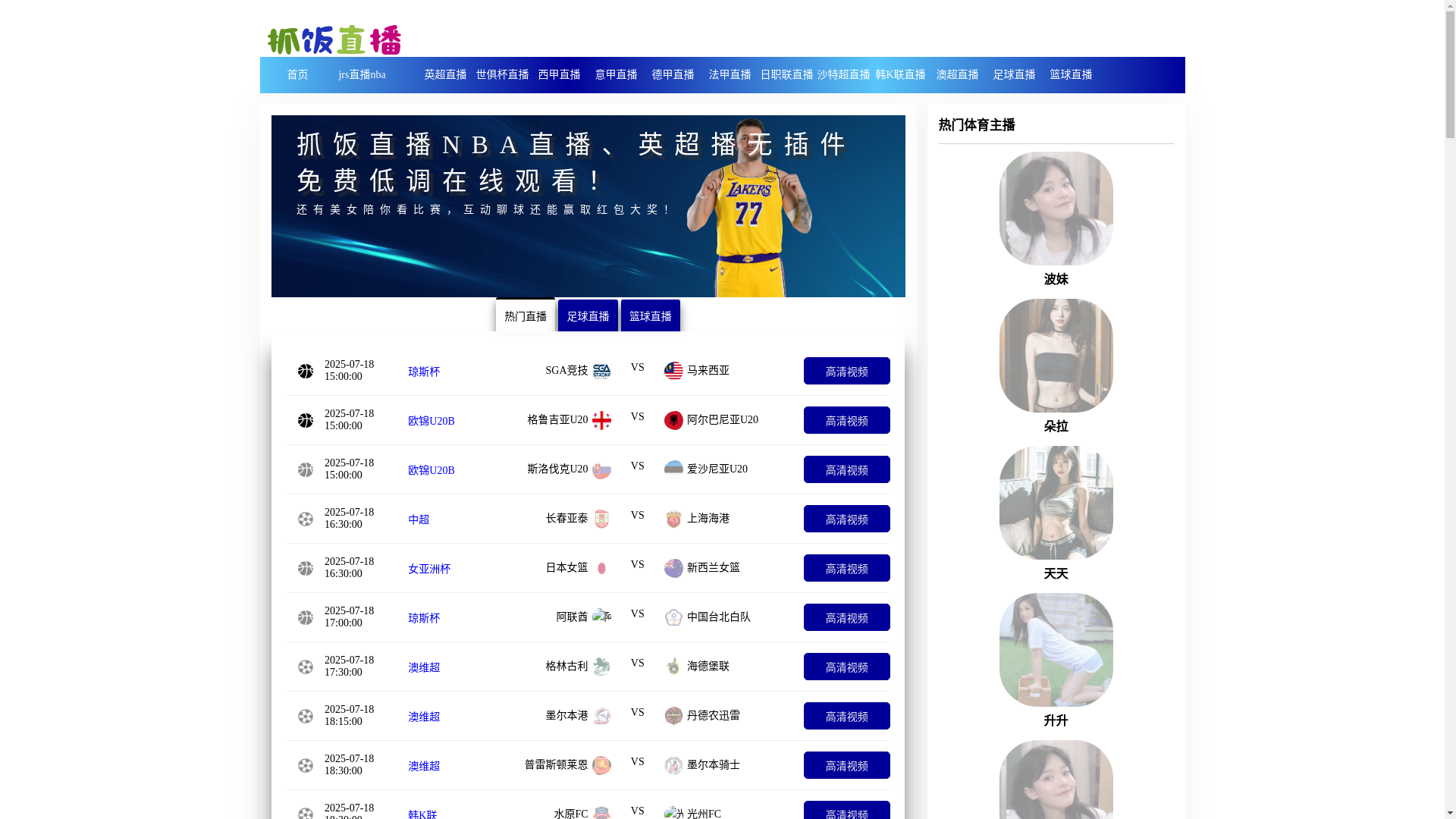Click basketball icon for the SGA竞技 match

306,371
